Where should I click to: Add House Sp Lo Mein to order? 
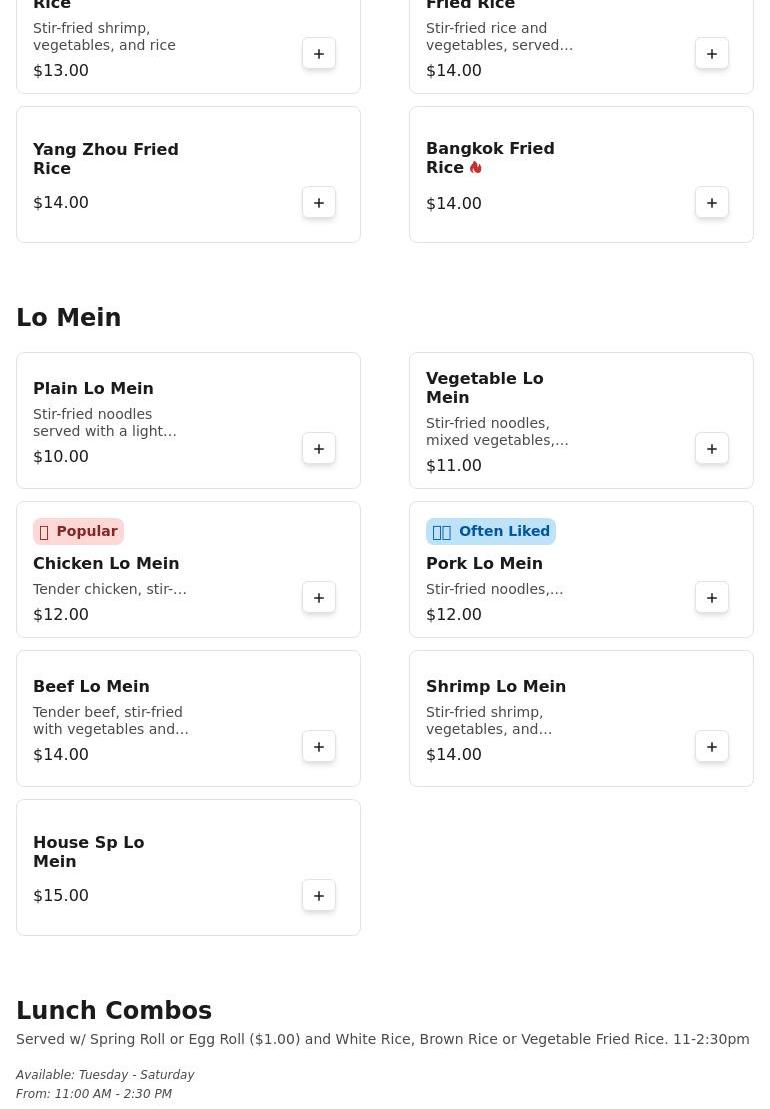[x=319, y=896]
